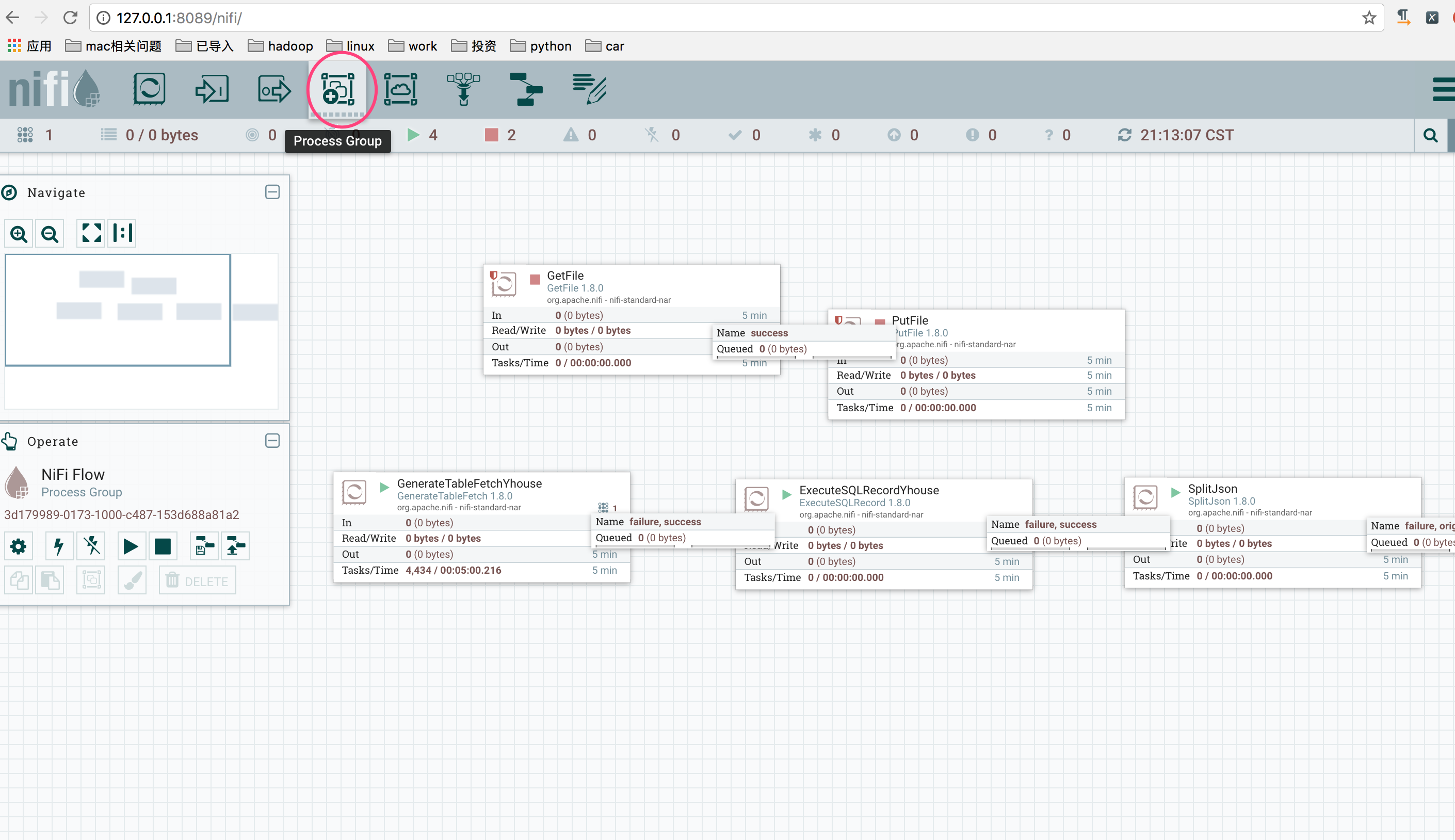Fit the flow to screen
1455x840 pixels.
click(91, 234)
